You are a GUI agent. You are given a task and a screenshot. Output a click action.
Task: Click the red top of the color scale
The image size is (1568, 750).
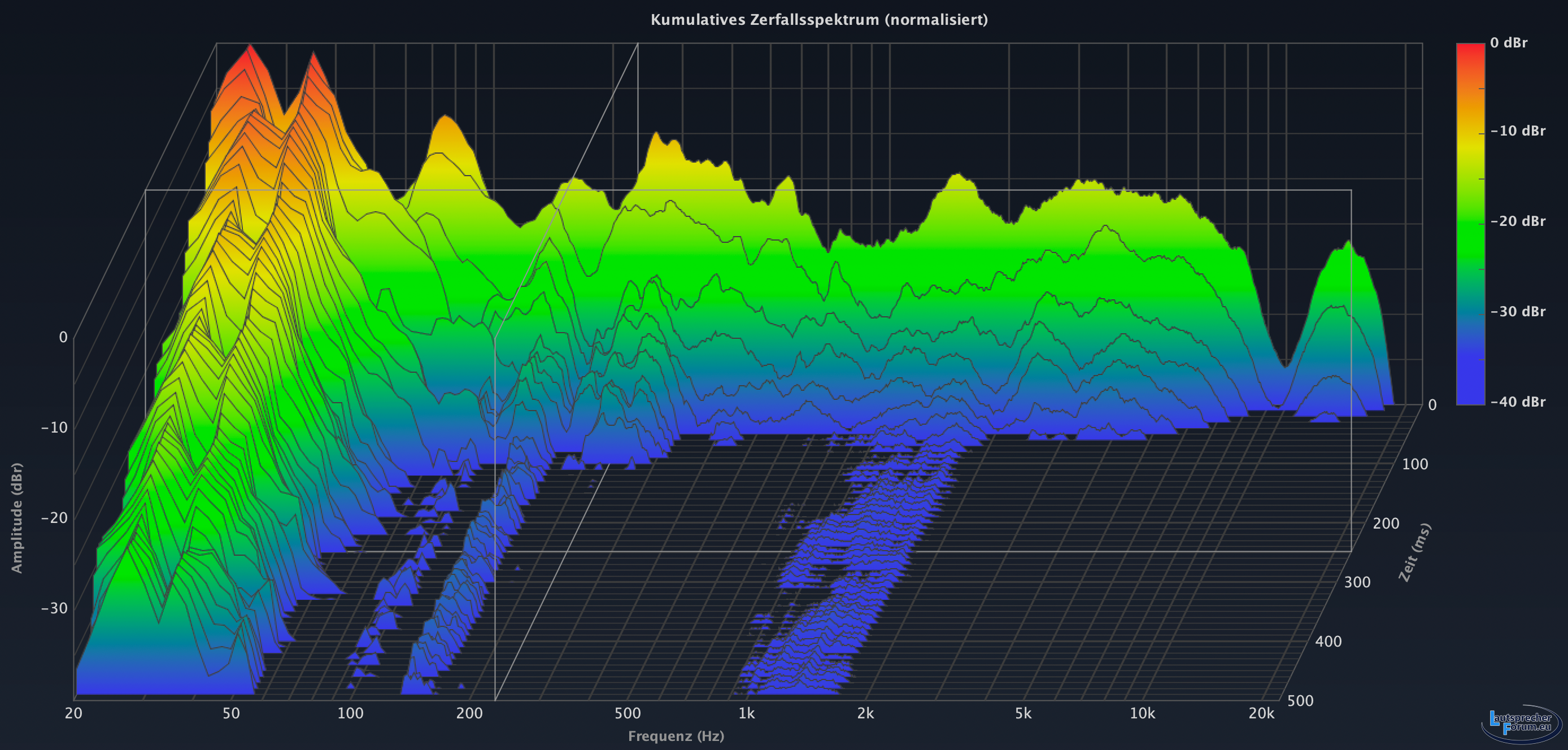tap(1470, 47)
